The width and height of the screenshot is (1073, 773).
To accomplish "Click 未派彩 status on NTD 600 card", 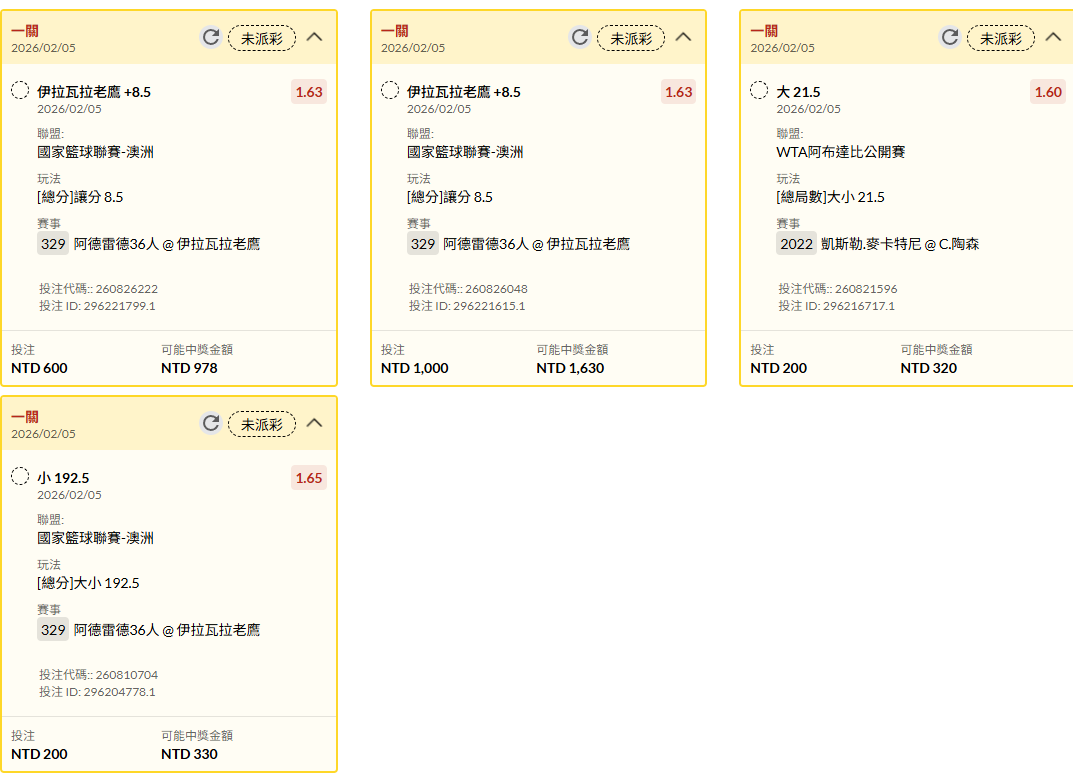I will pos(262,38).
